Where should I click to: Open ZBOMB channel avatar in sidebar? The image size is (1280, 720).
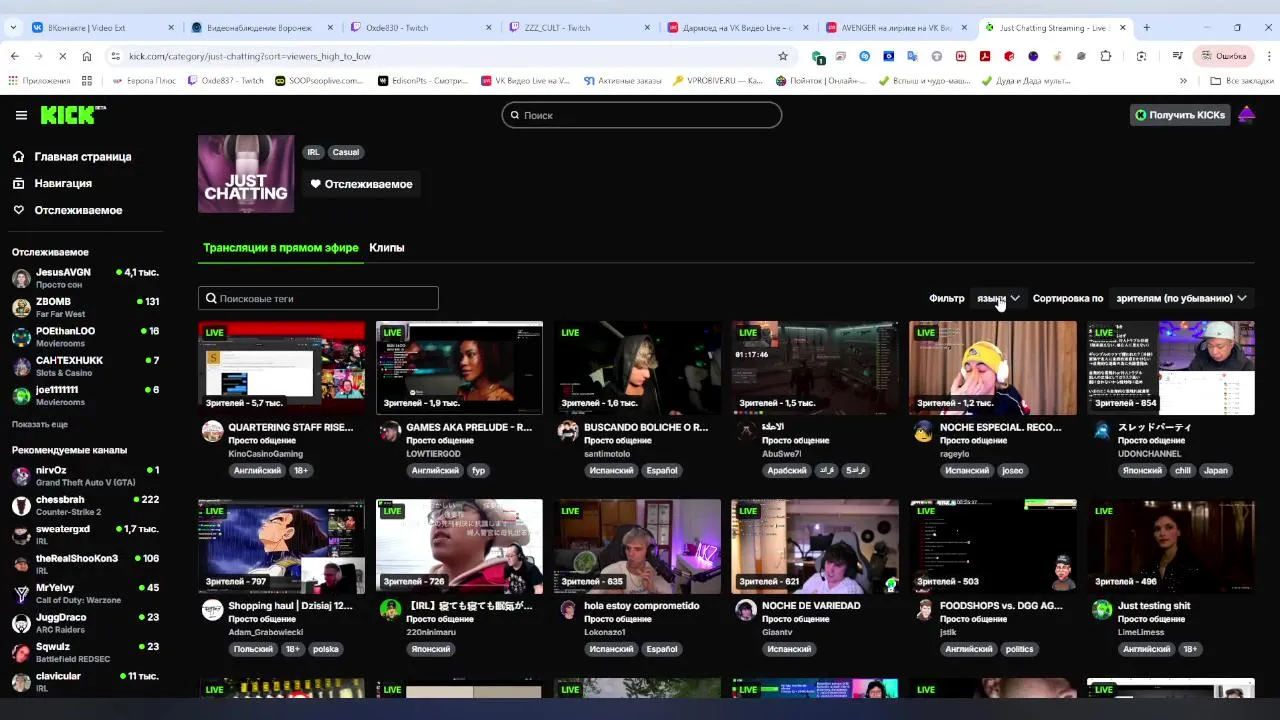click(21, 308)
